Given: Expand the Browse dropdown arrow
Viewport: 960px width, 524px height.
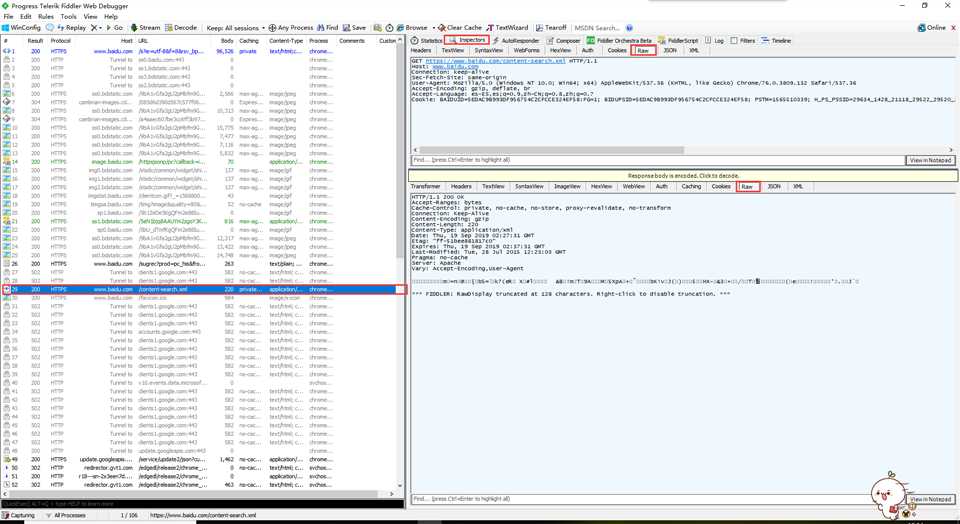Looking at the screenshot, I should 433,28.
